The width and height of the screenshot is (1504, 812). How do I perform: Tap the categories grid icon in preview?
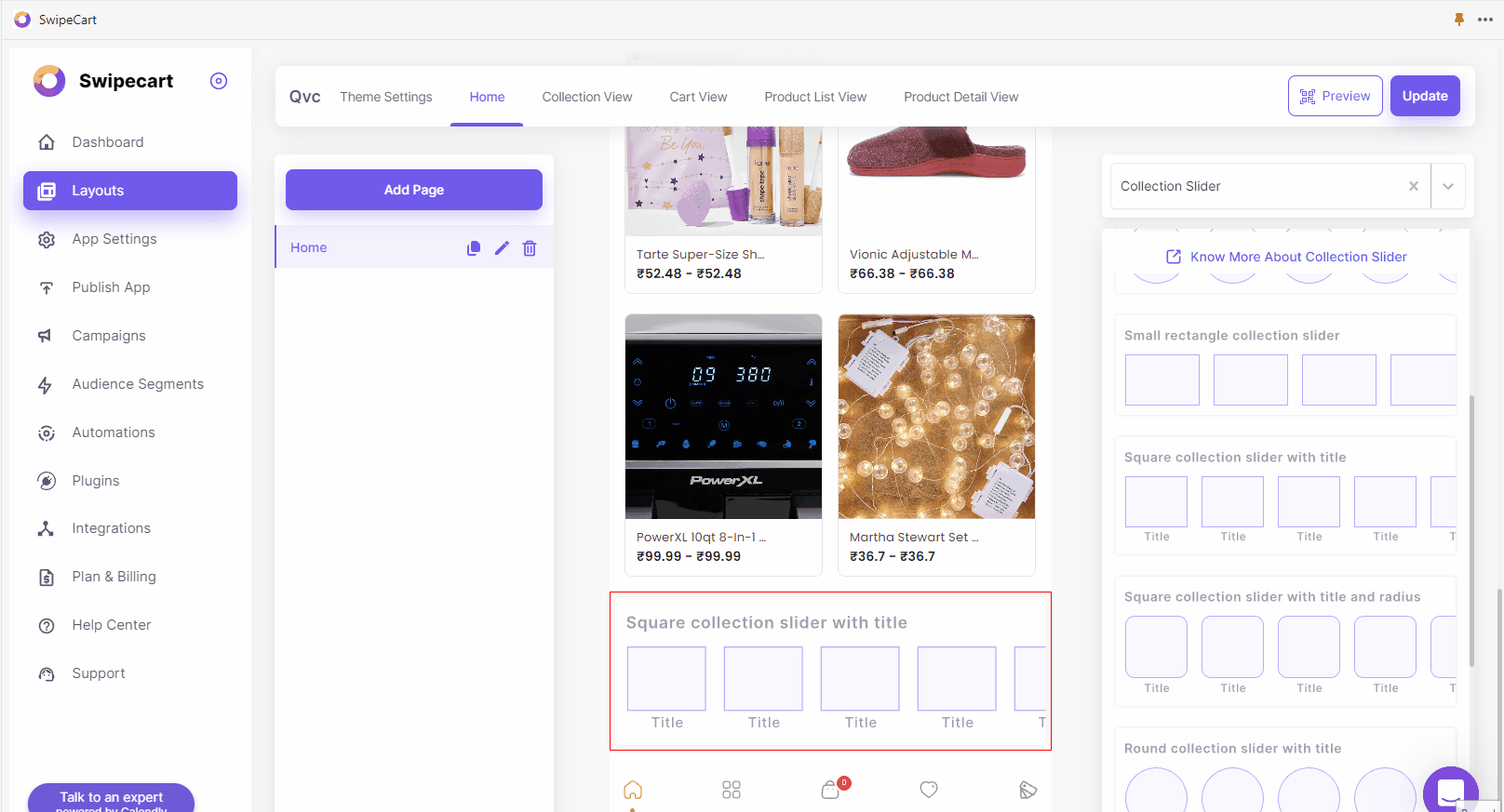732,790
